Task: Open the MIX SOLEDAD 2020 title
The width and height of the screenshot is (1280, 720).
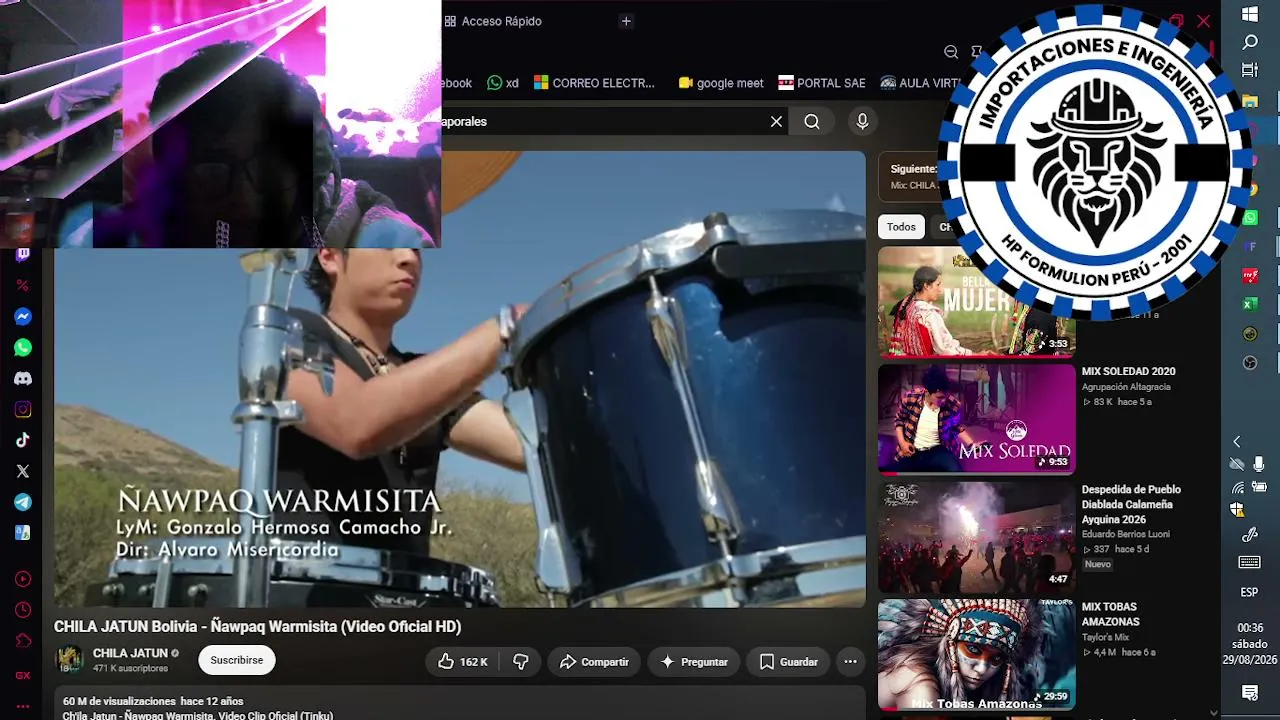Action: (x=1128, y=372)
